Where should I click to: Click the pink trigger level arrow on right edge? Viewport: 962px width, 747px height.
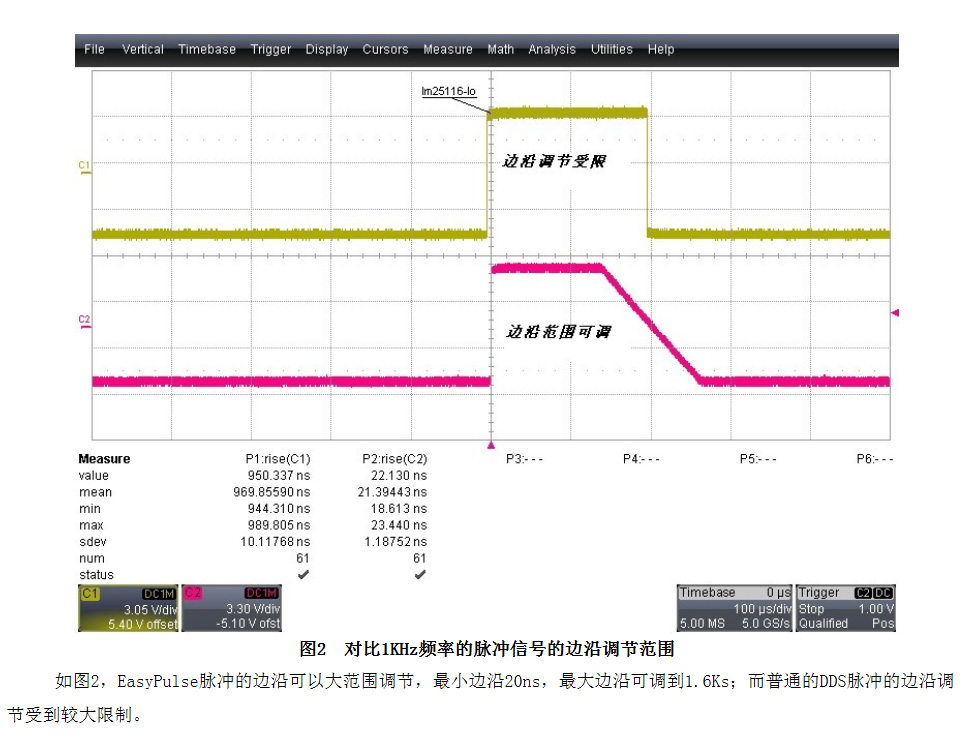point(895,313)
